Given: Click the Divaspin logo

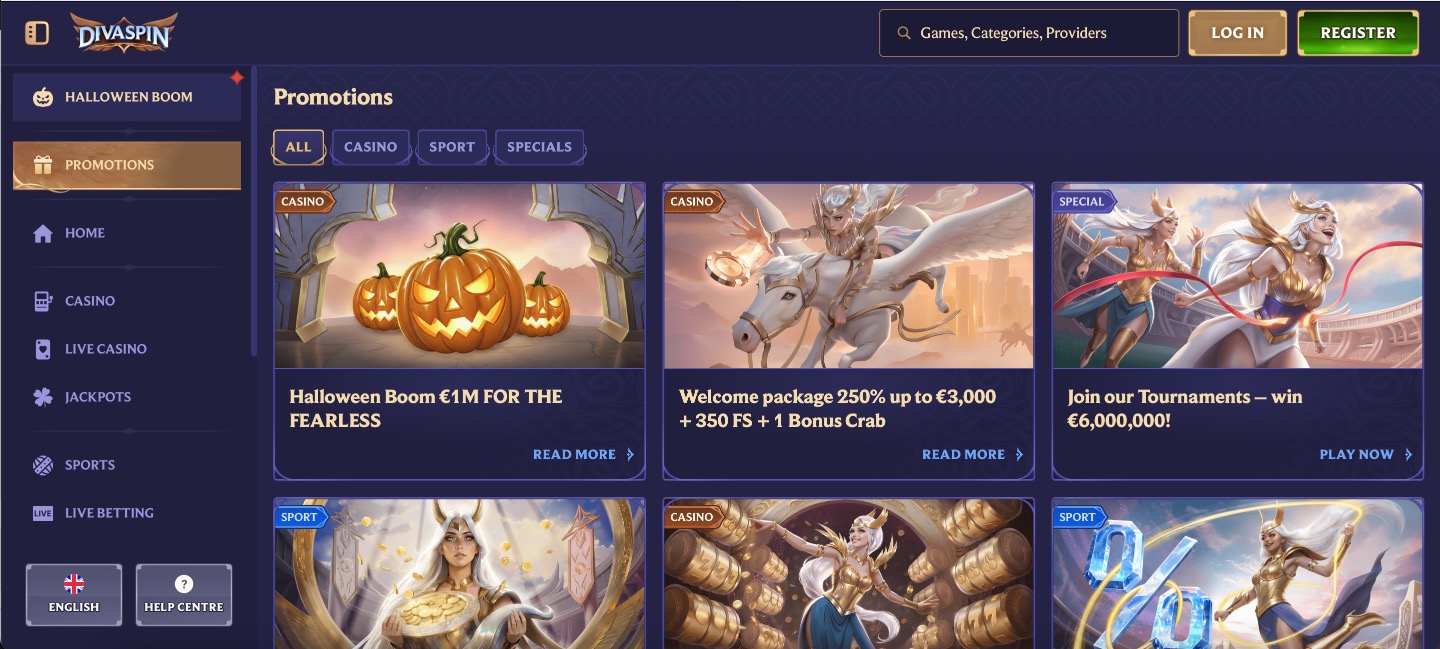Looking at the screenshot, I should [x=124, y=33].
